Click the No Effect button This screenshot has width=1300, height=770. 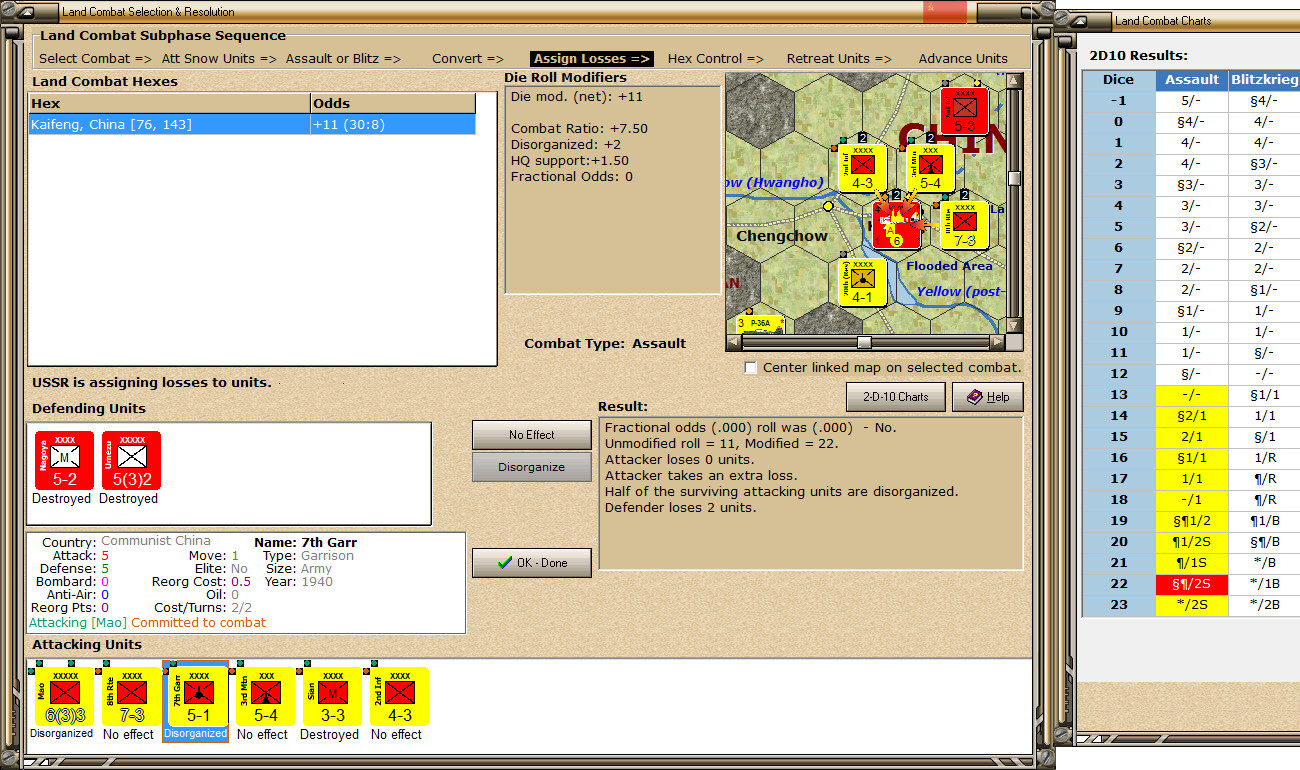pyautogui.click(x=532, y=435)
